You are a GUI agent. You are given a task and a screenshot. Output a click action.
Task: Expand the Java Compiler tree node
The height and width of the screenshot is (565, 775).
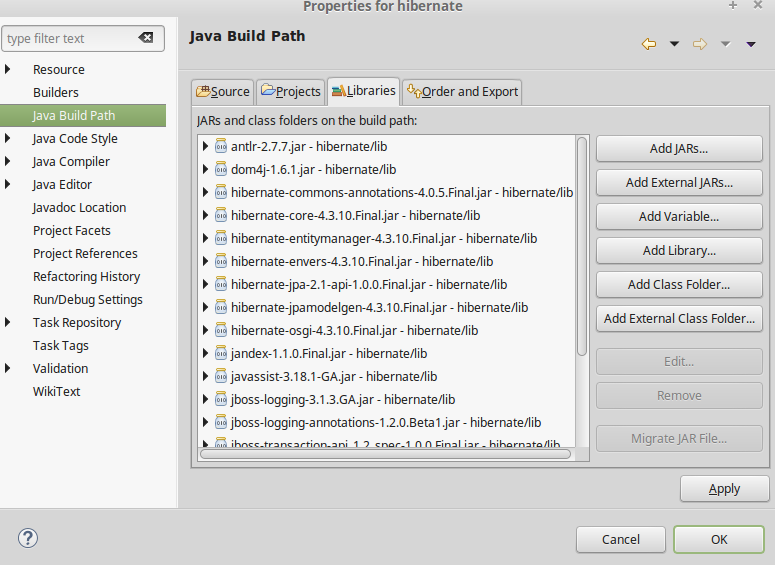coord(9,161)
